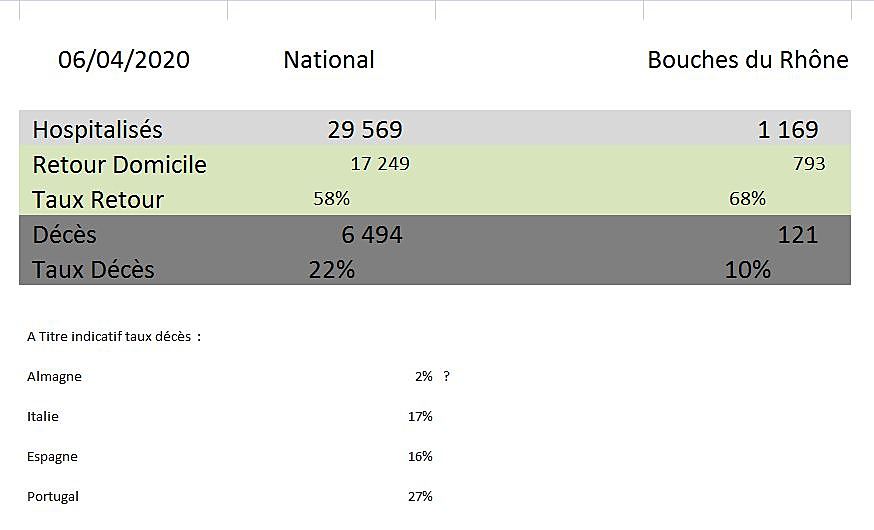Click the Italie 17% value
Viewport: 874px width, 530px height.
coord(420,416)
